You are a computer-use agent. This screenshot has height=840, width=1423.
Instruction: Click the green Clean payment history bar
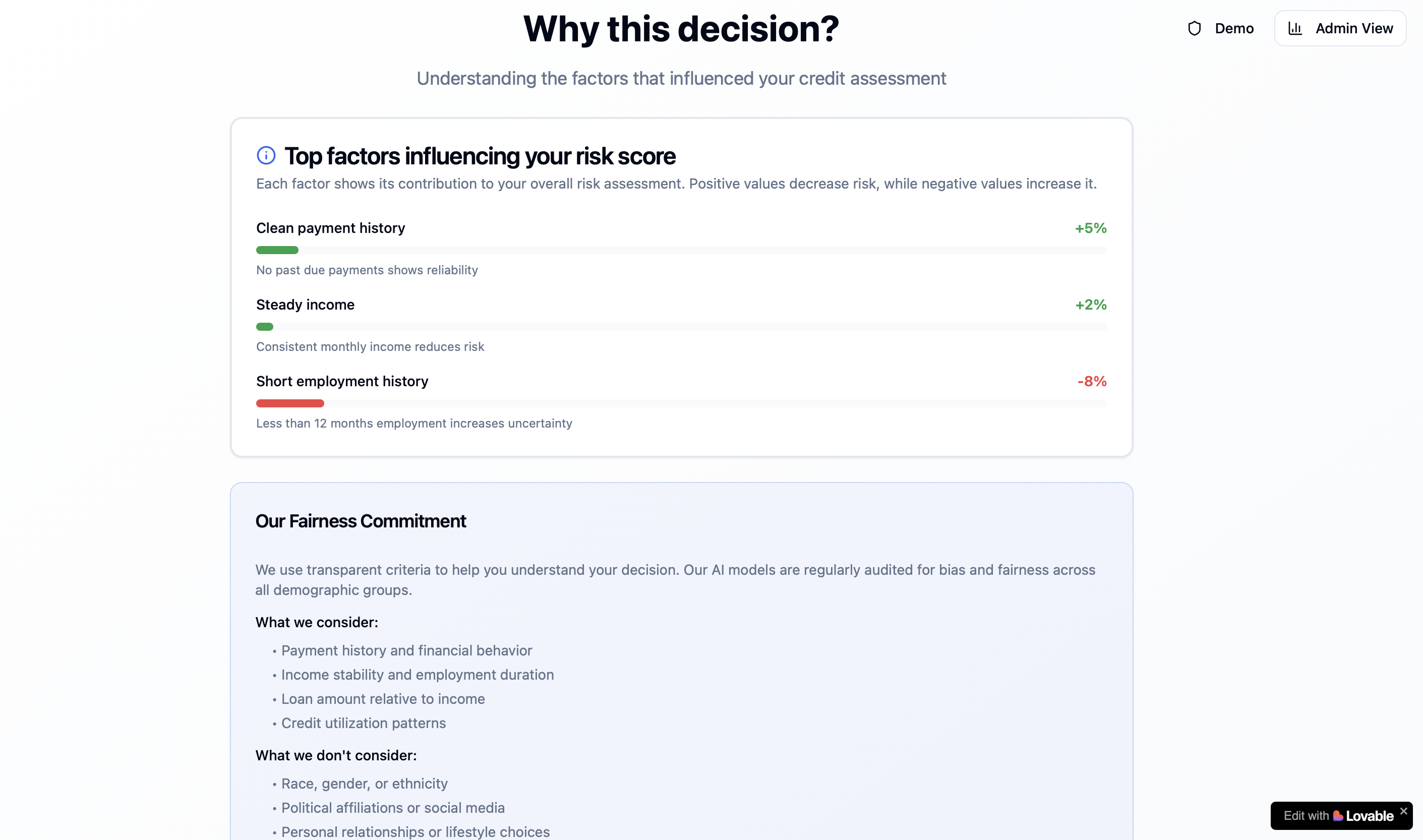pos(277,250)
